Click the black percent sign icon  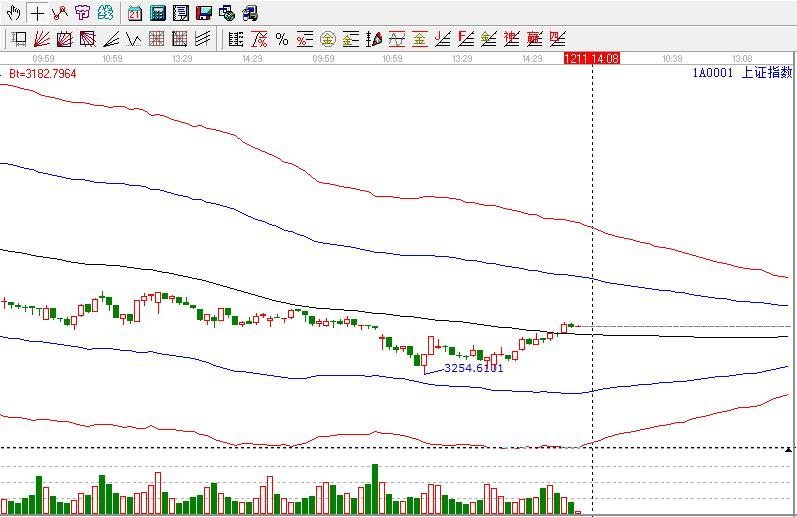(282, 39)
